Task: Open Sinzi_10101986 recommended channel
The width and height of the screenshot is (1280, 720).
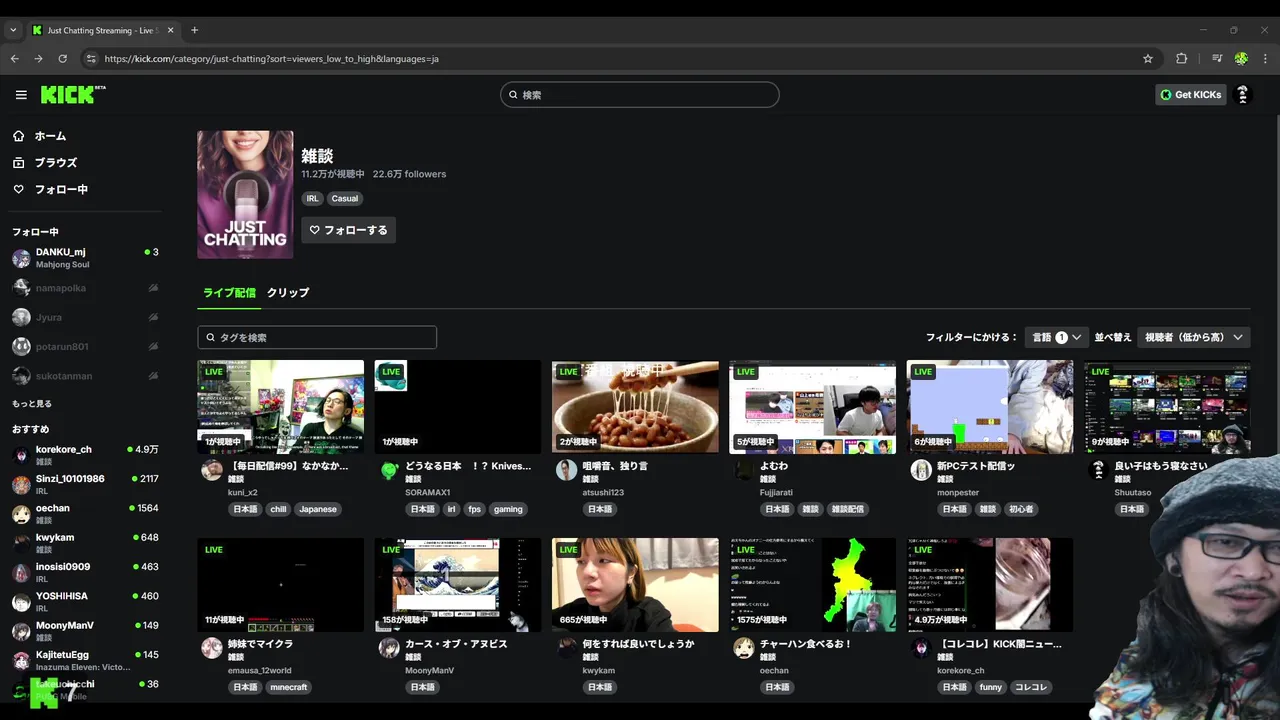Action: pyautogui.click(x=84, y=485)
